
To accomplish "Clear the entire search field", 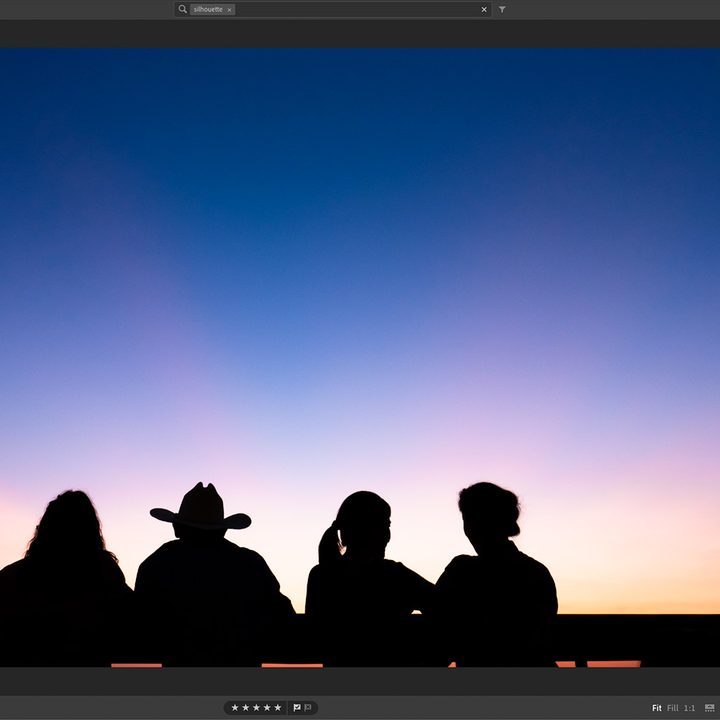I will [484, 10].
